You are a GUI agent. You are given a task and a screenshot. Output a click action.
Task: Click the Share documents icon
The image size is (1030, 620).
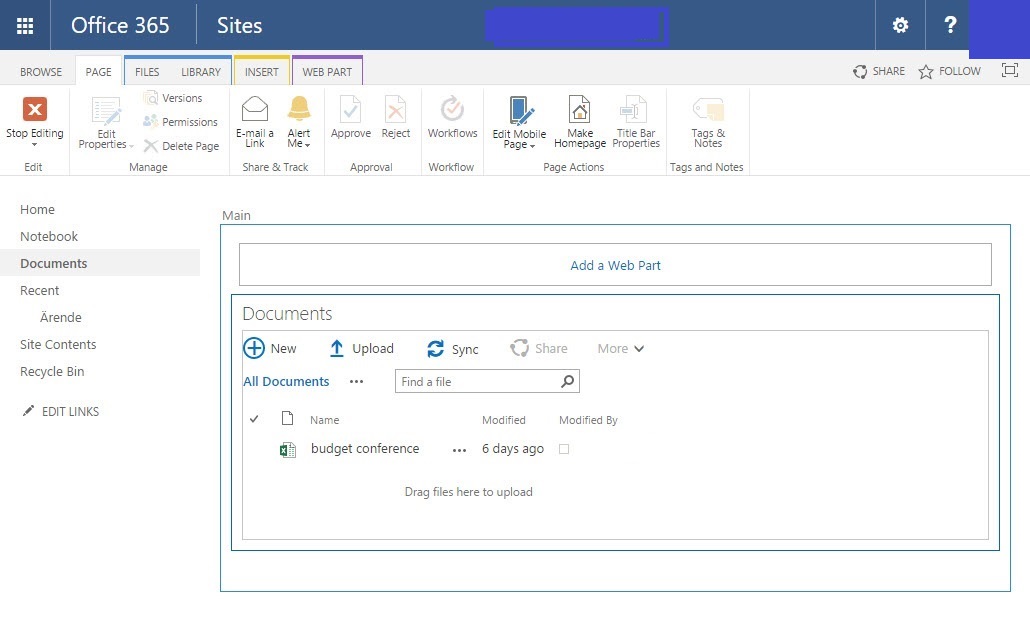pos(519,348)
